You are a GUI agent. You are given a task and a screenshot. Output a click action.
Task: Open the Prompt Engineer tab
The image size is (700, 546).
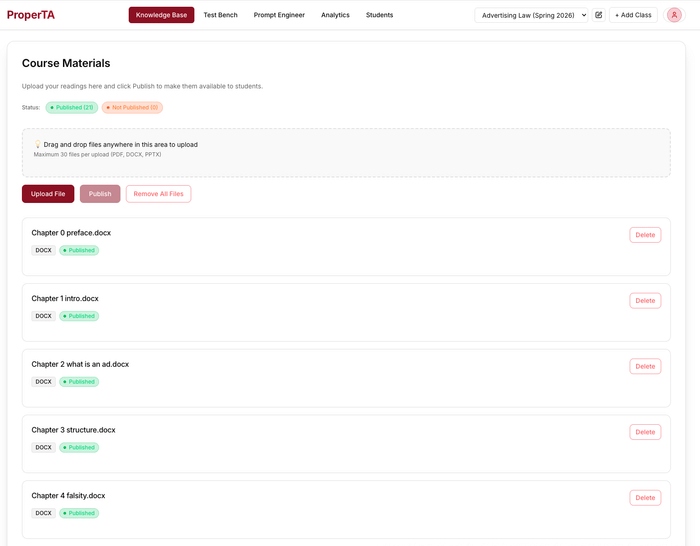(279, 15)
